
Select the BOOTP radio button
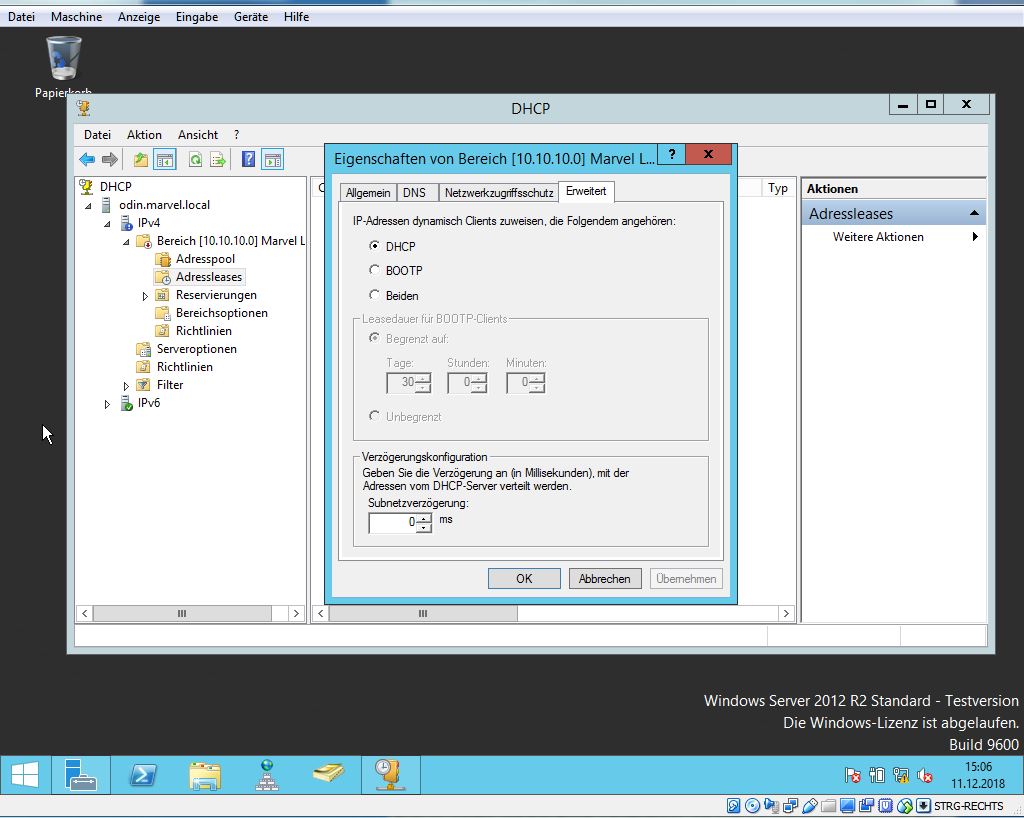374,270
